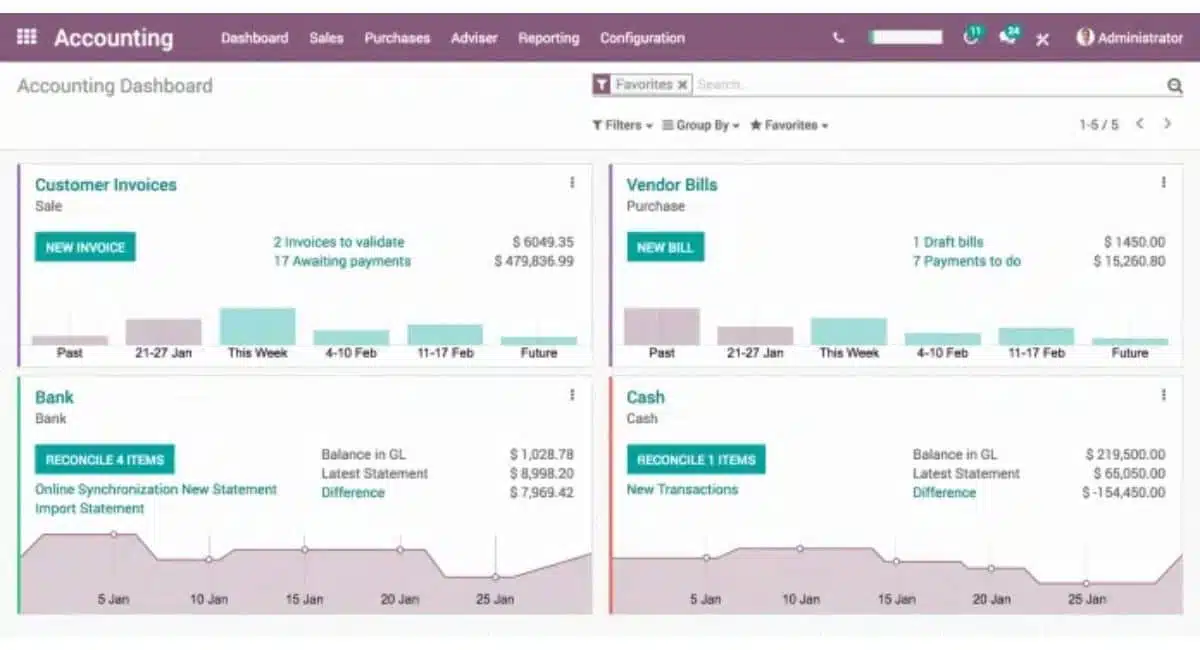This screenshot has width=1200, height=650.
Task: Open 17 Awaiting payments link
Action: coord(342,261)
